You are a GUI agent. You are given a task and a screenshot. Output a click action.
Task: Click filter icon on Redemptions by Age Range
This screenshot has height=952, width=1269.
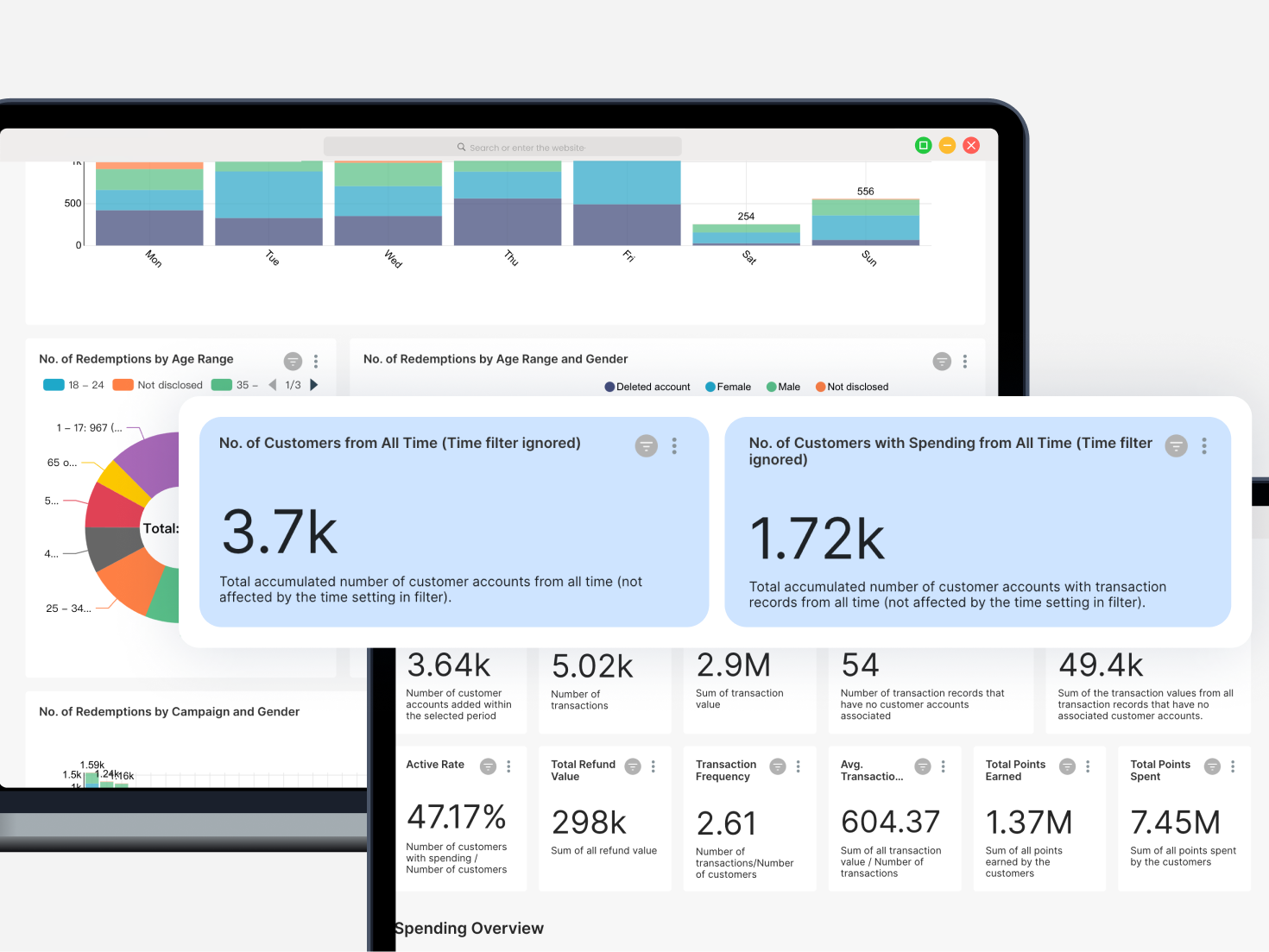click(x=293, y=361)
